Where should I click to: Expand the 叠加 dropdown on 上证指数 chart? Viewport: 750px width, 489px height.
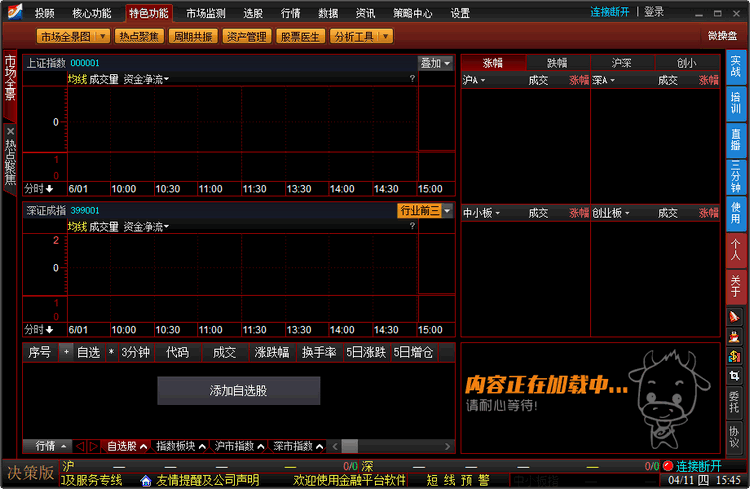pyautogui.click(x=435, y=63)
